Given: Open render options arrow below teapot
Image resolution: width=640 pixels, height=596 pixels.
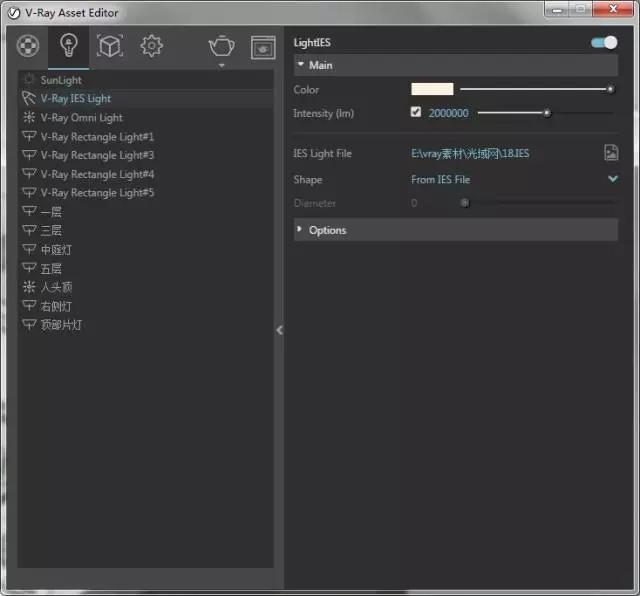Looking at the screenshot, I should (x=222, y=65).
